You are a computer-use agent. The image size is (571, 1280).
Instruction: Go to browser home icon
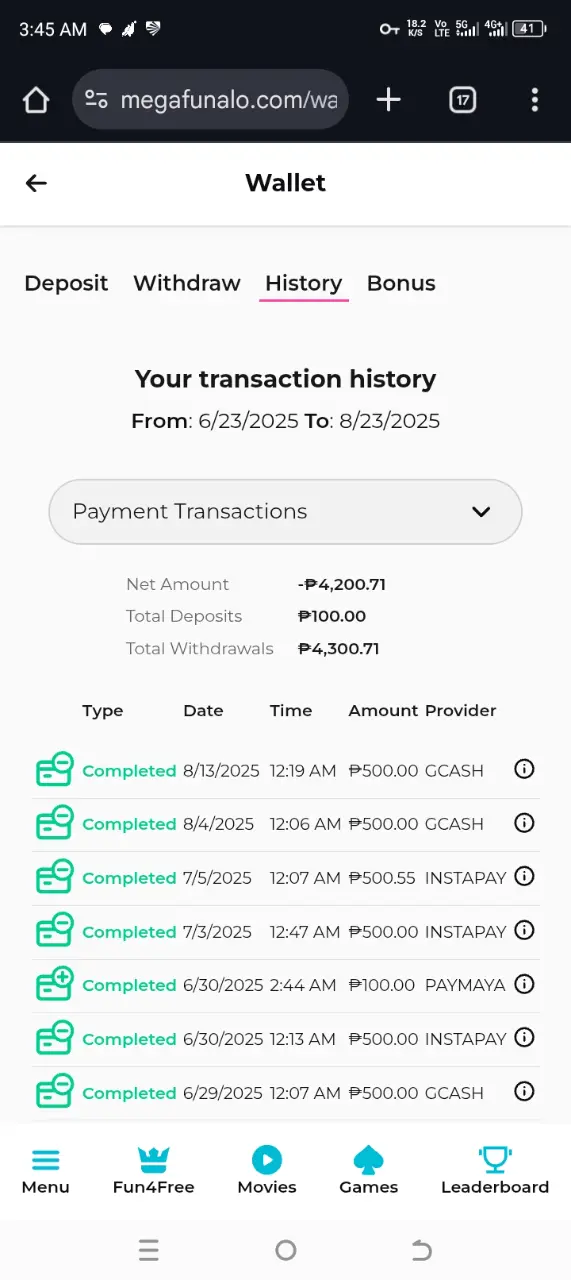[x=36, y=100]
